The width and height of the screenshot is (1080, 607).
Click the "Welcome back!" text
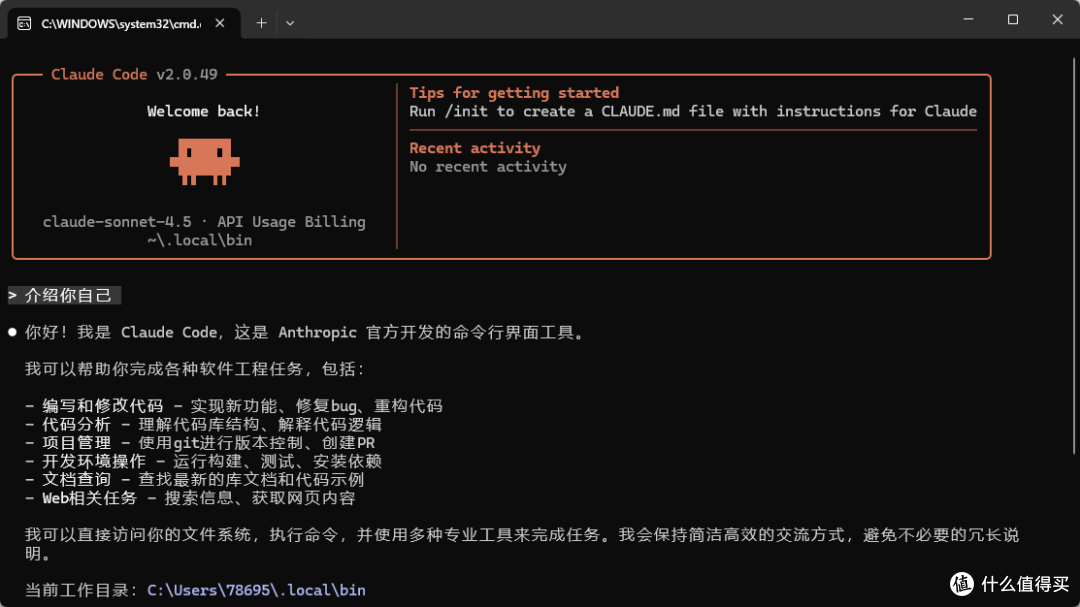tap(204, 111)
